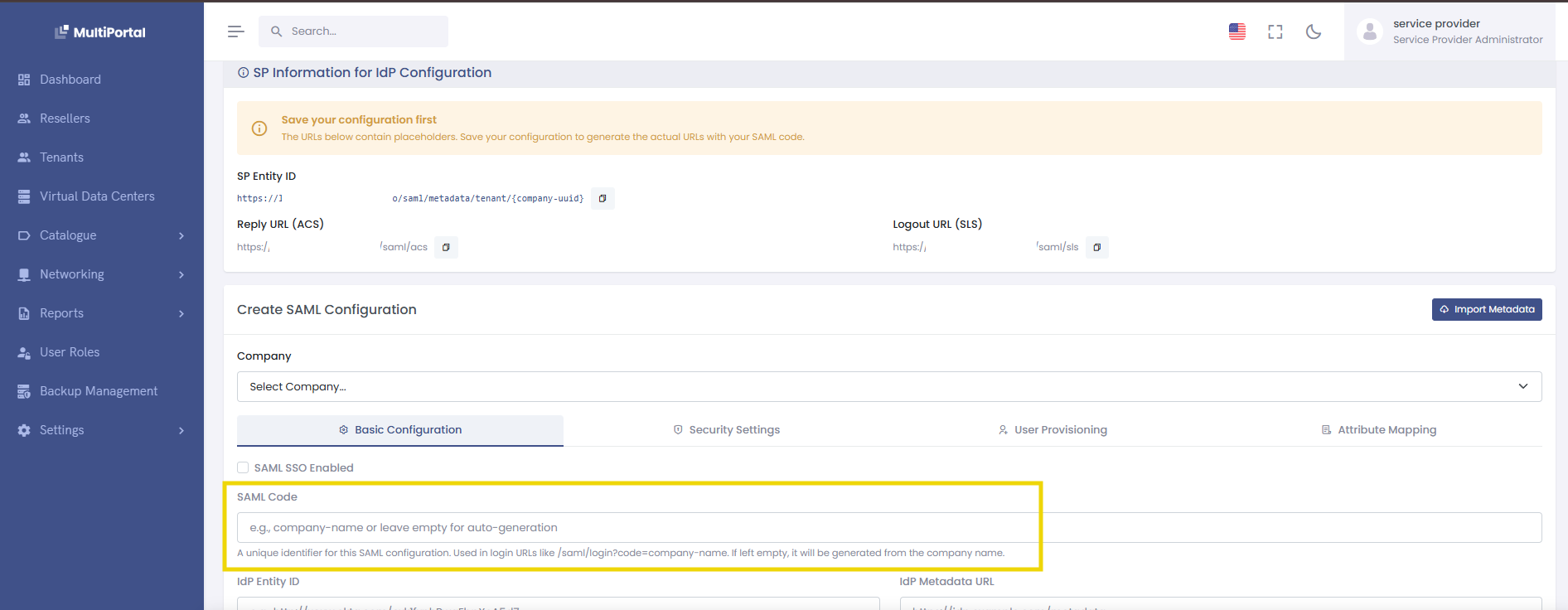This screenshot has height=610, width=1568.
Task: Copy the Logout URL (SLS)
Action: point(1096,248)
